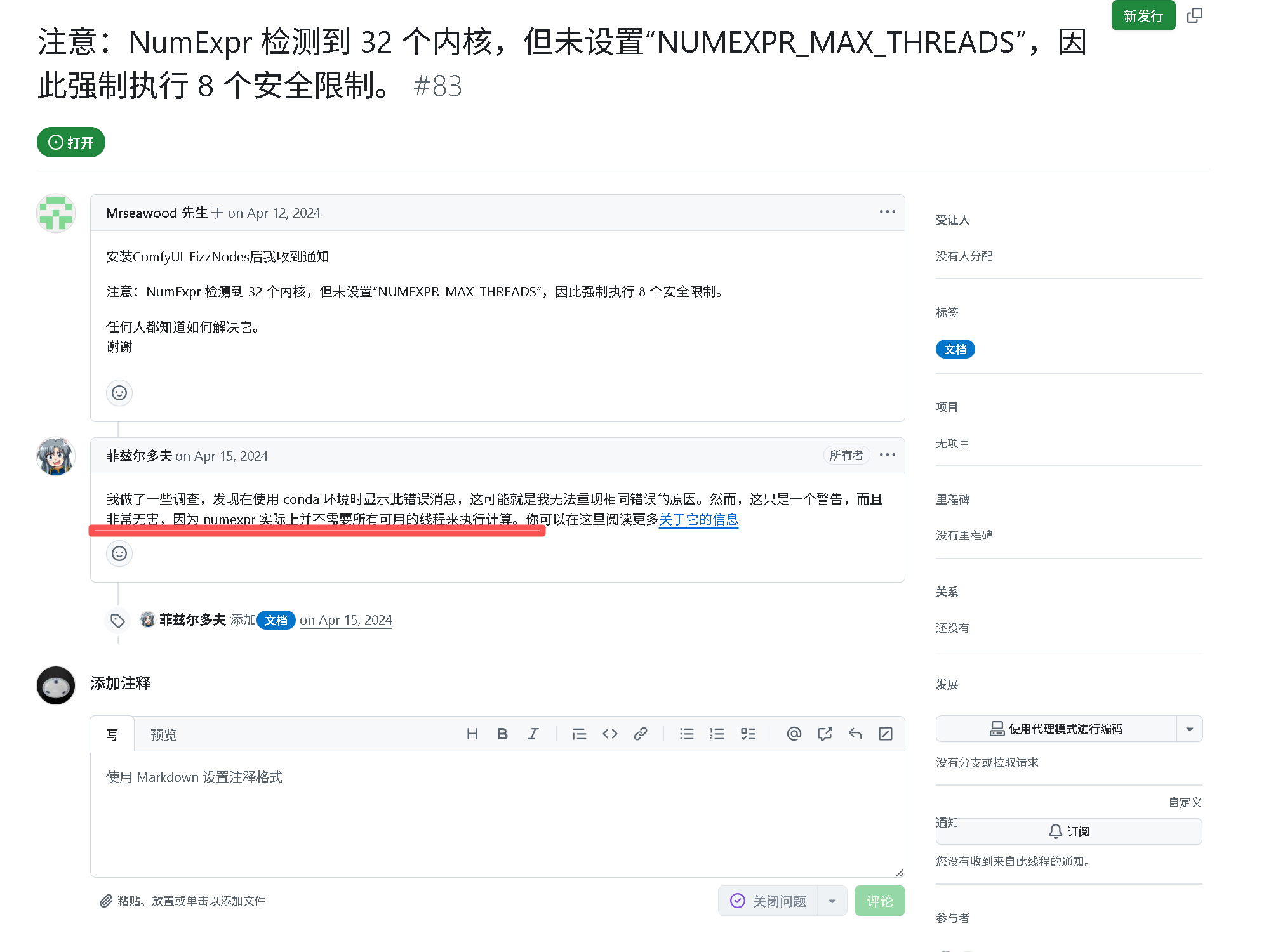Insert a hyperlink using the link icon
The height and width of the screenshot is (952, 1278).
[640, 734]
